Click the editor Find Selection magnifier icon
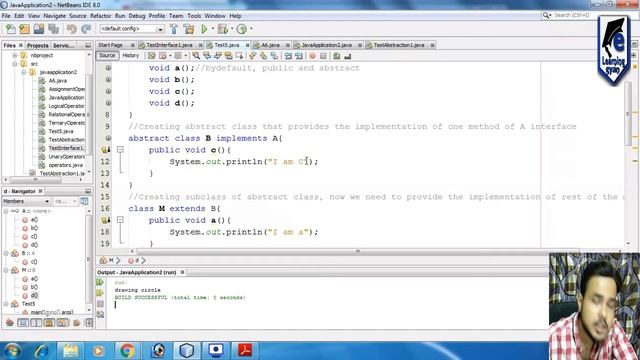The image size is (640, 360). coord(196,56)
